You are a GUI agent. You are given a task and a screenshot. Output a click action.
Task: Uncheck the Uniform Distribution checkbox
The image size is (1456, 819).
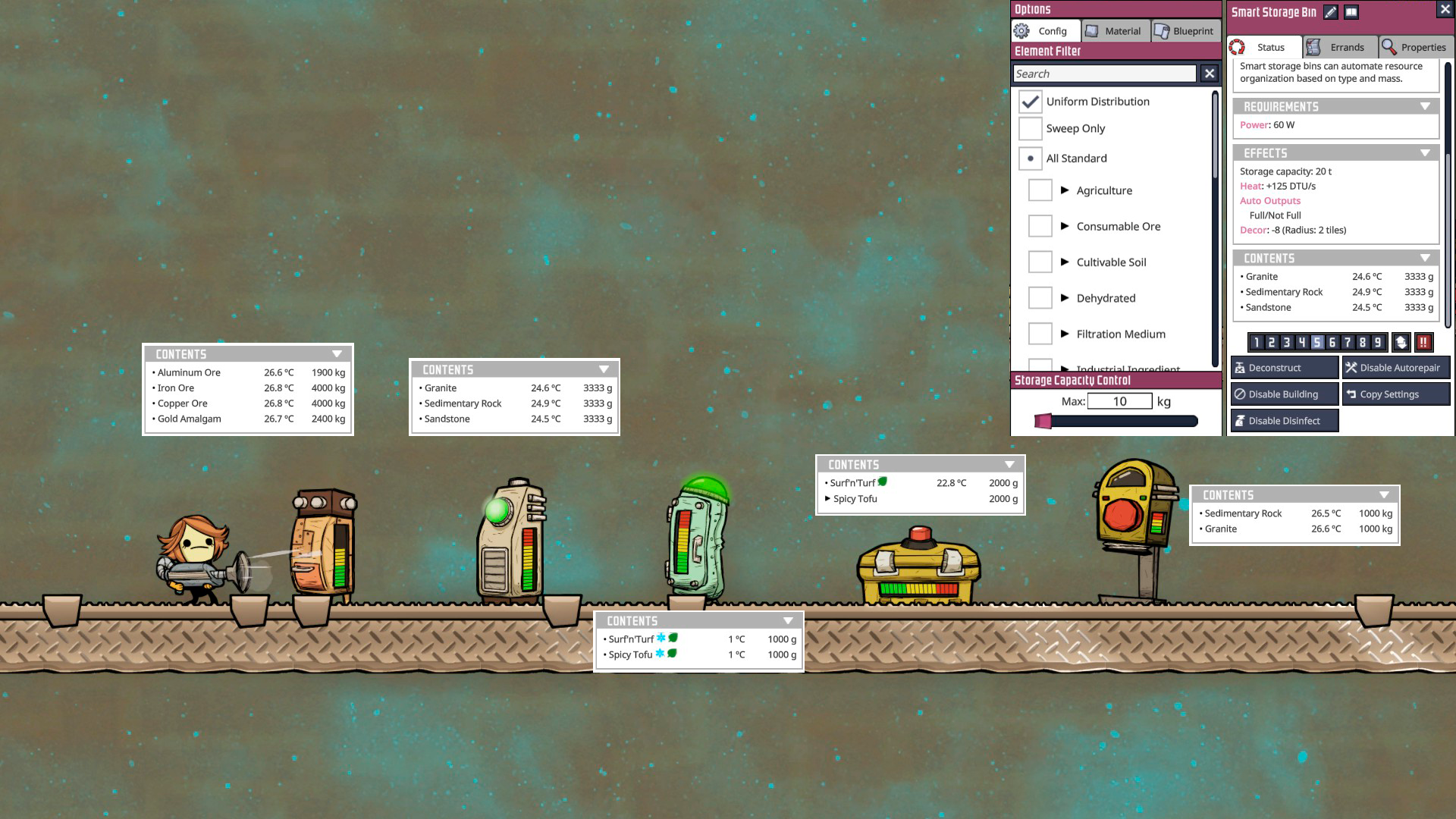point(1030,102)
